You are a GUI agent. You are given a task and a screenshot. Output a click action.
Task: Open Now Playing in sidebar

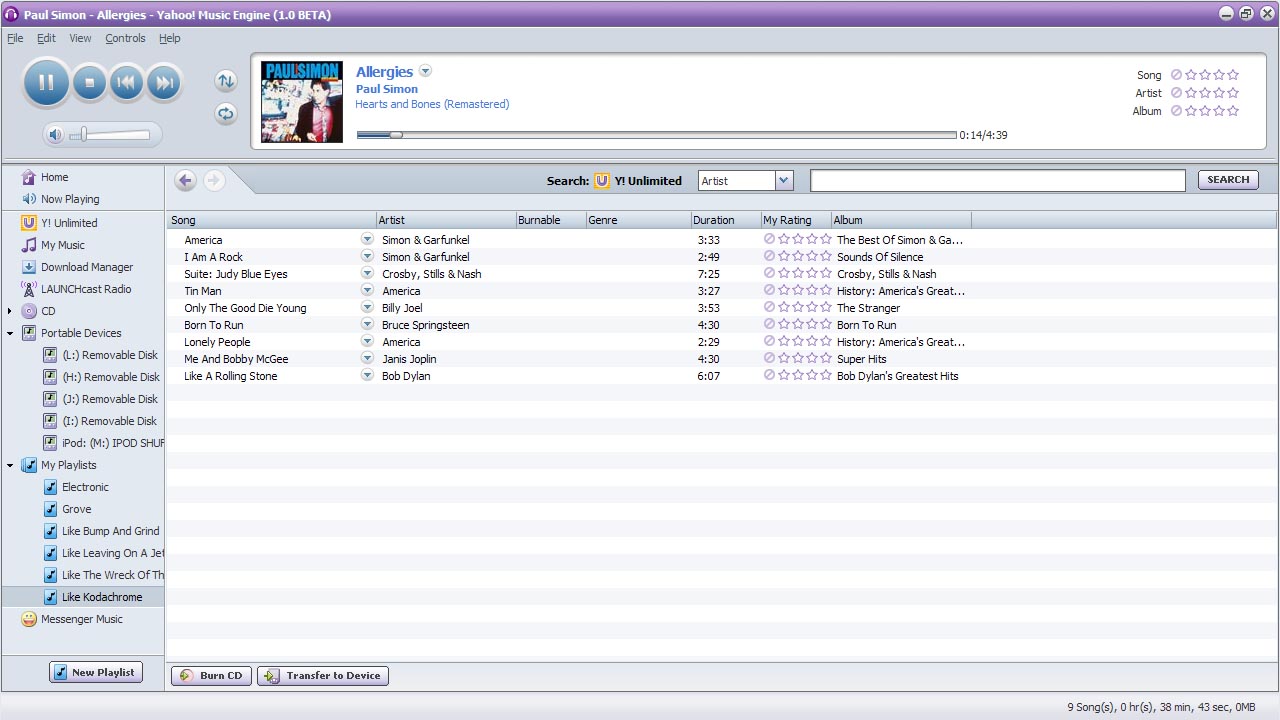click(x=70, y=199)
